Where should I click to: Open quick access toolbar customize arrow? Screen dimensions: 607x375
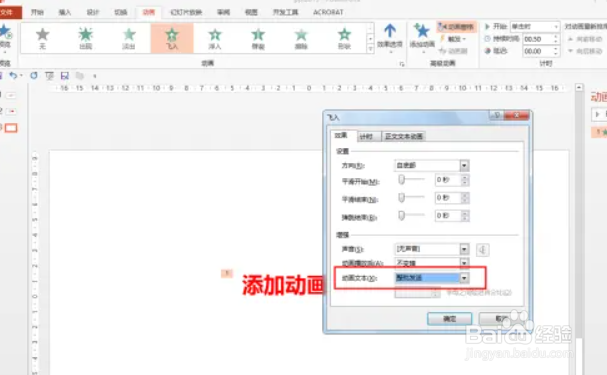tap(95, 76)
